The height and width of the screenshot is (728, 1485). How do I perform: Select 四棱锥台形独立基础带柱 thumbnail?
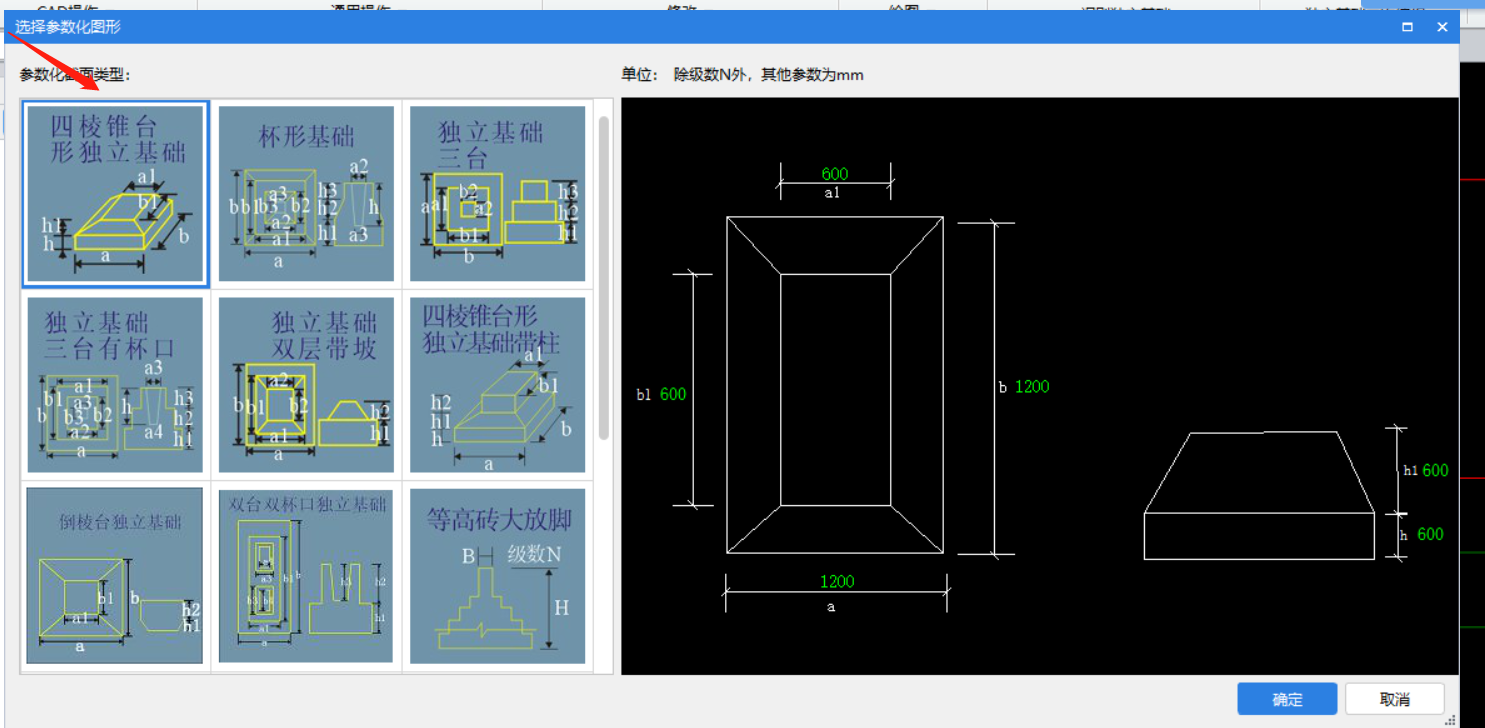497,385
